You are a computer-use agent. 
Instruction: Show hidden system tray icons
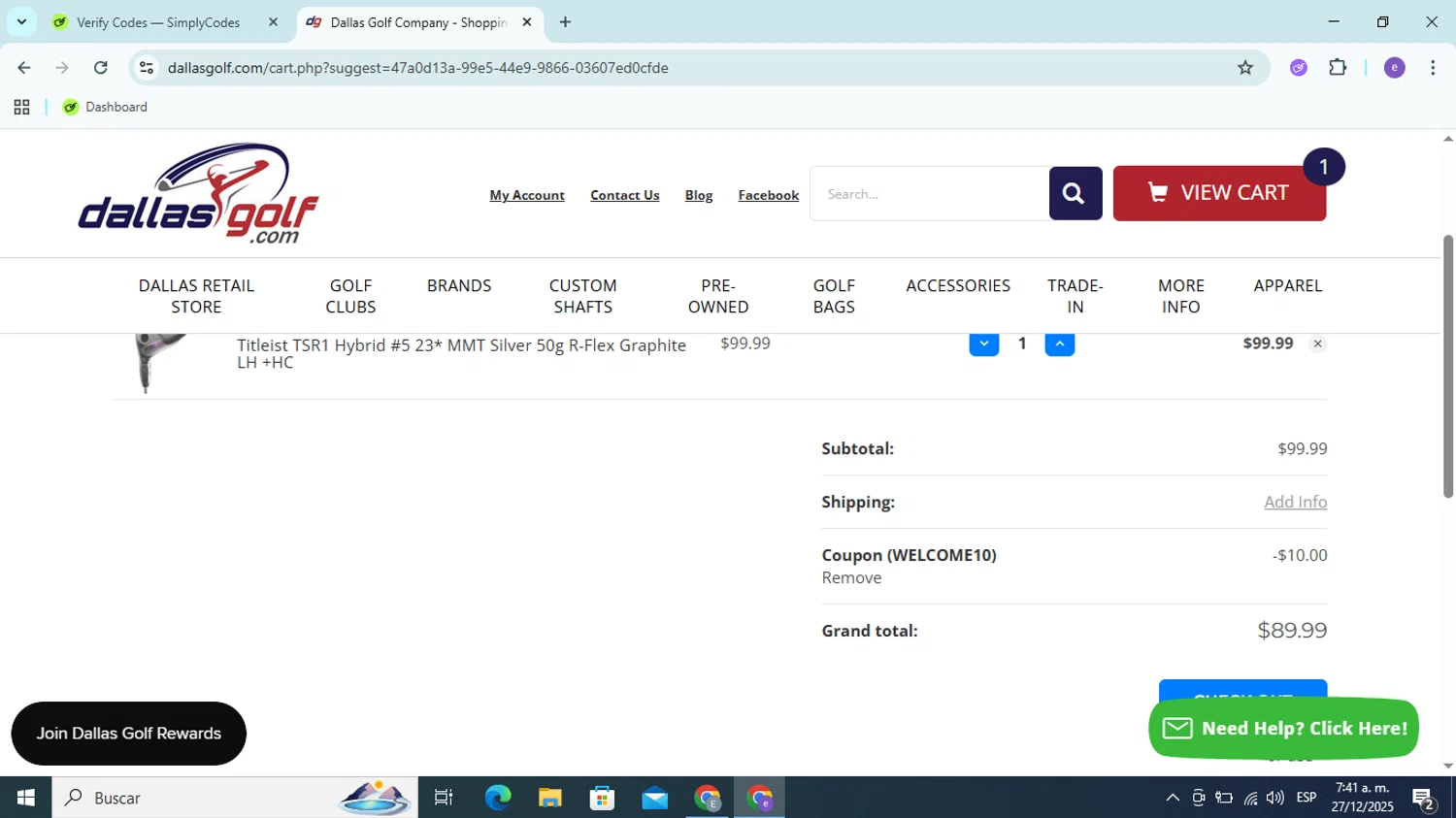point(1173,798)
